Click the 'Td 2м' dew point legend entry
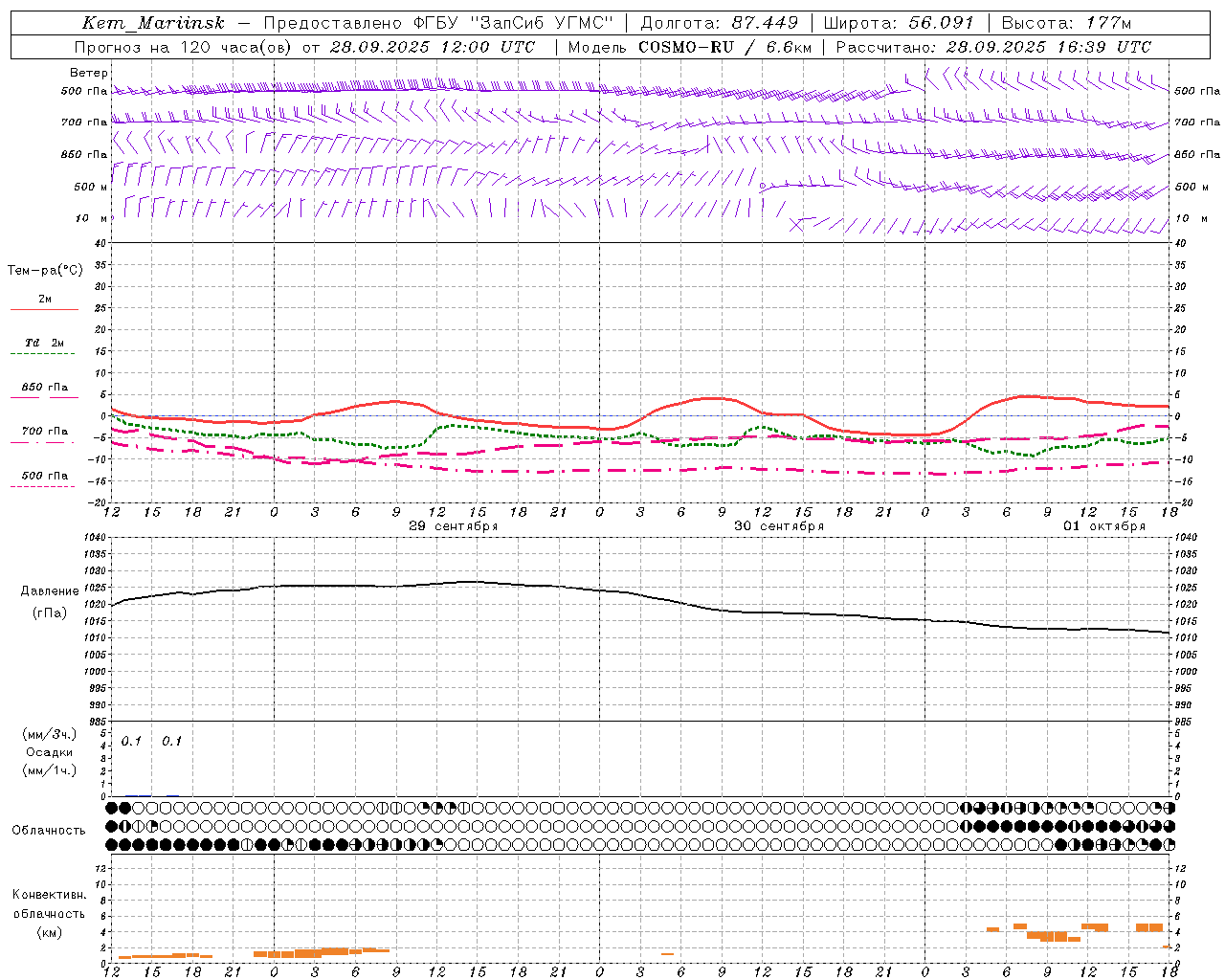The image size is (1225, 980). pyautogui.click(x=45, y=343)
